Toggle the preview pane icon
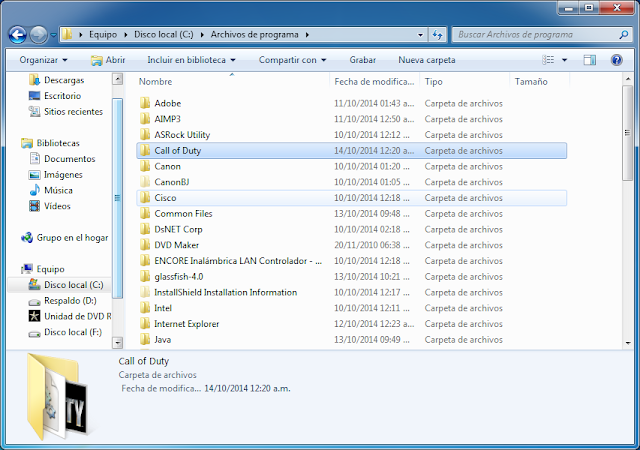 point(589,60)
